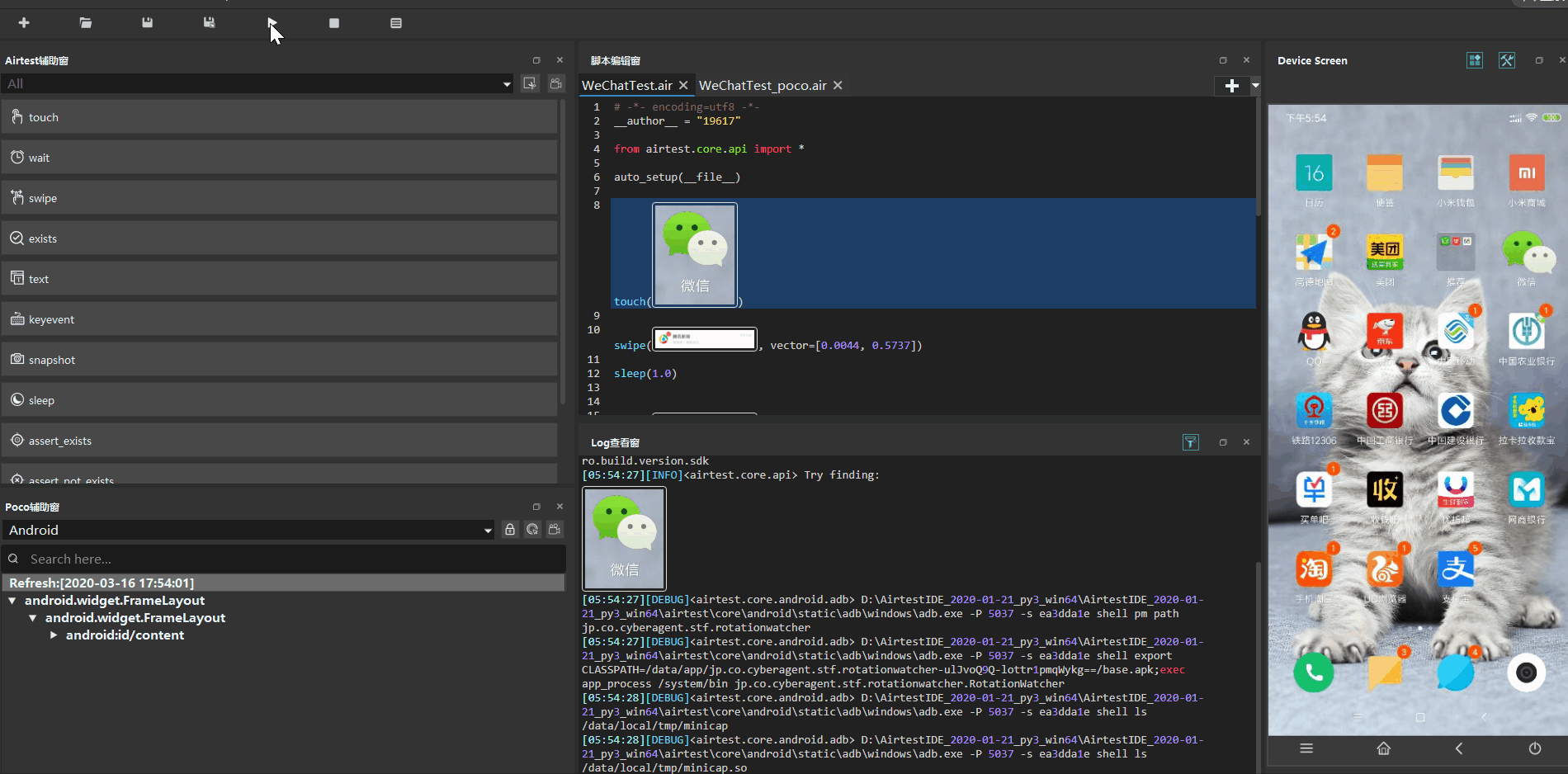This screenshot has height=774, width=1568.
Task: Switch to the WeChatTest.air tab
Action: point(627,85)
